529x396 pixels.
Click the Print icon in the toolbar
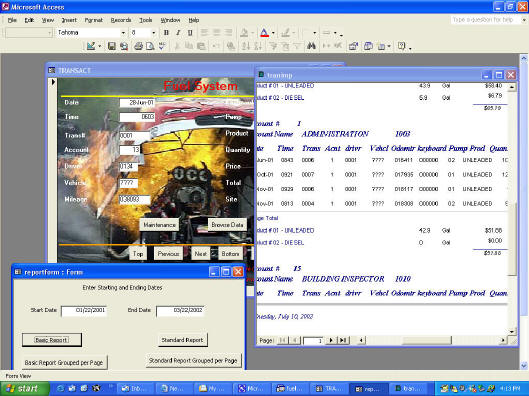tap(138, 46)
